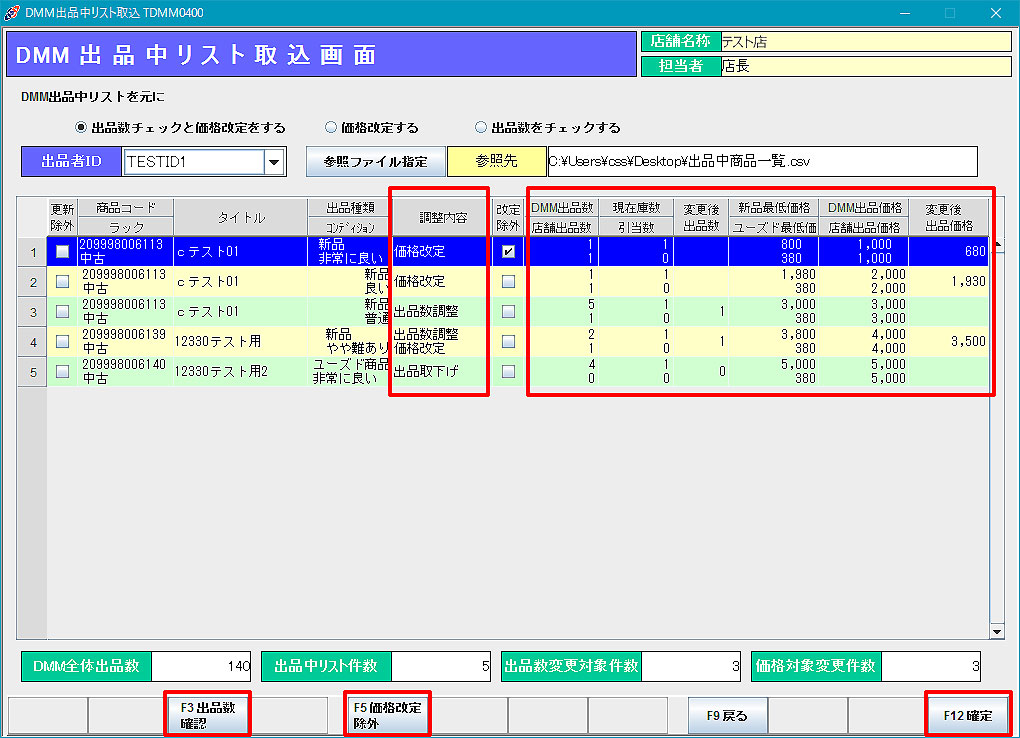Click the タイトル column header

240,217
